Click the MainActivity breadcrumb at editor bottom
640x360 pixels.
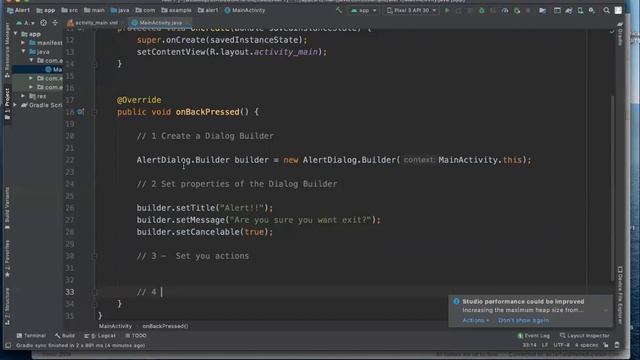(116, 326)
